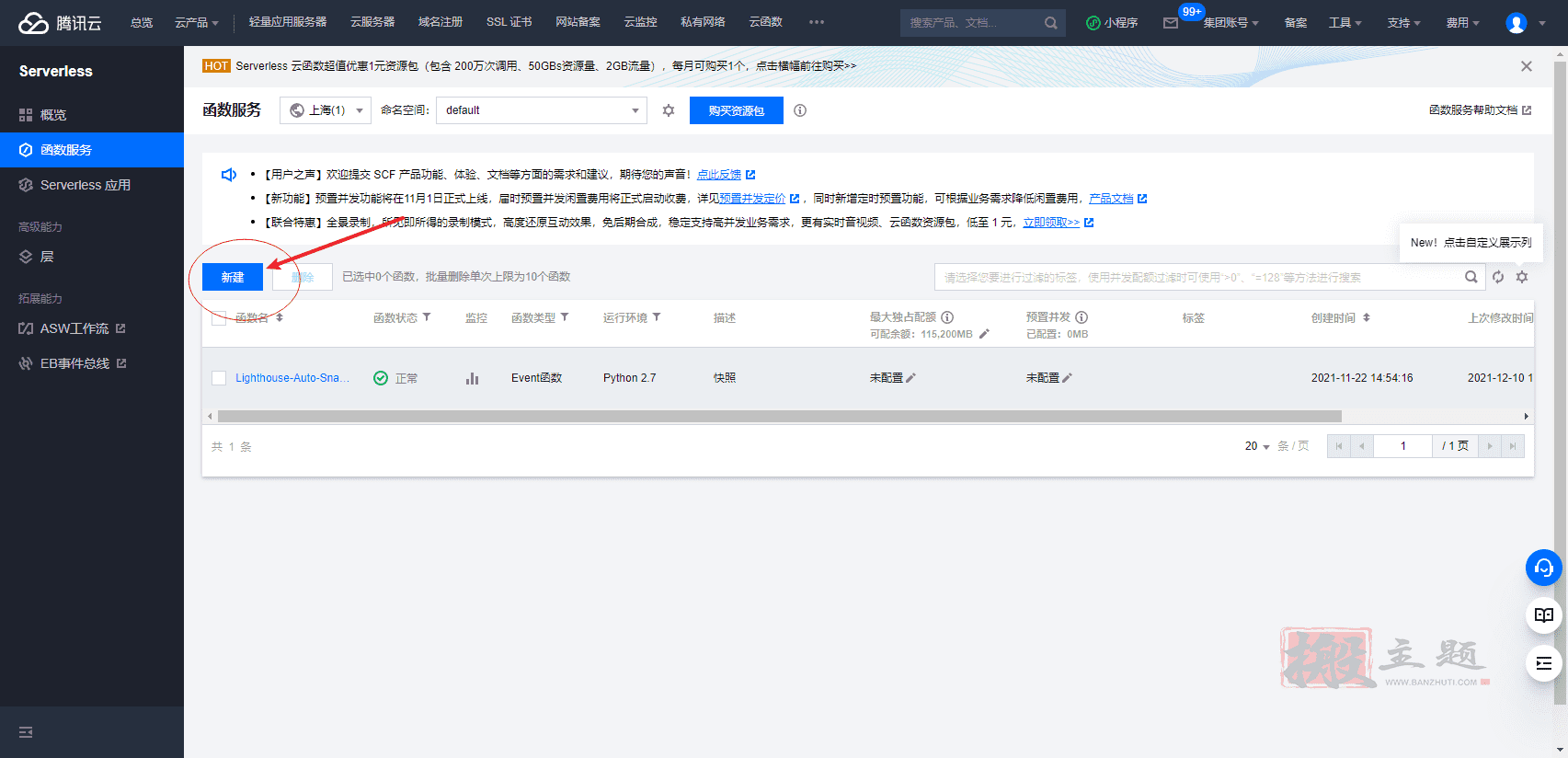Screen dimensions: 1568x758
Task: Open the search magnifier in top bar
Action: pyautogui.click(x=1050, y=23)
